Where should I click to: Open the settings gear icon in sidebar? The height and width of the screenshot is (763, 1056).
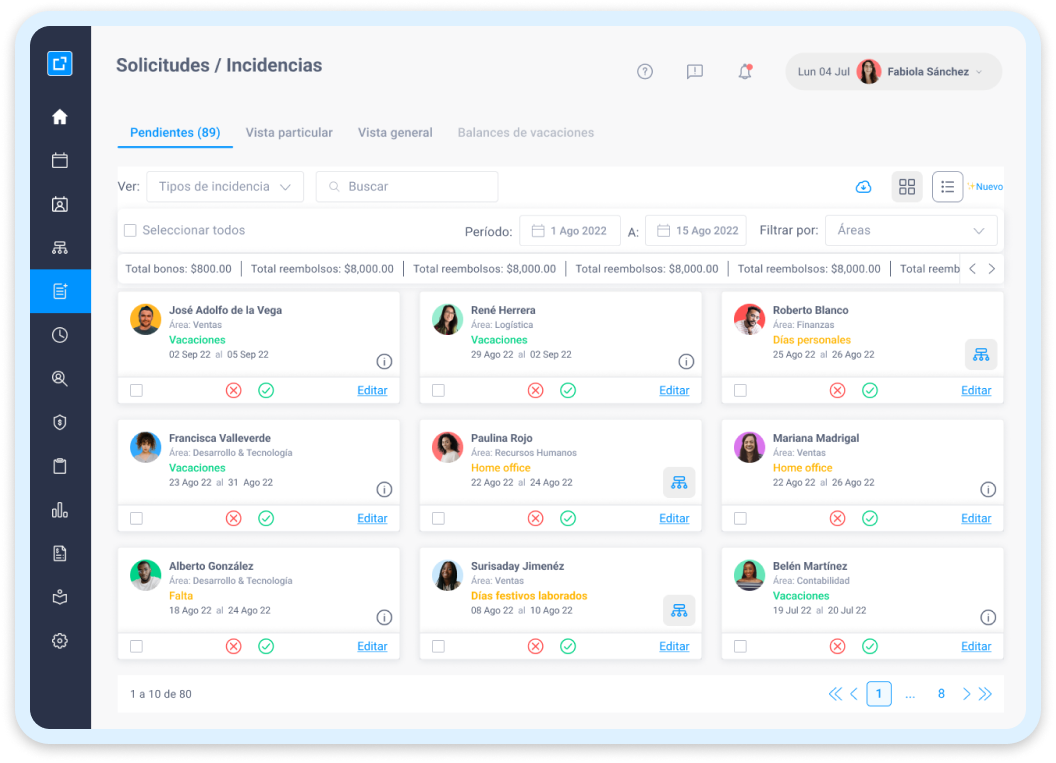pos(60,640)
